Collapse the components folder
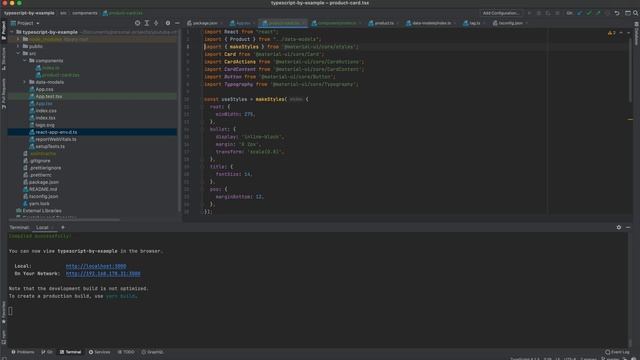 pos(25,61)
